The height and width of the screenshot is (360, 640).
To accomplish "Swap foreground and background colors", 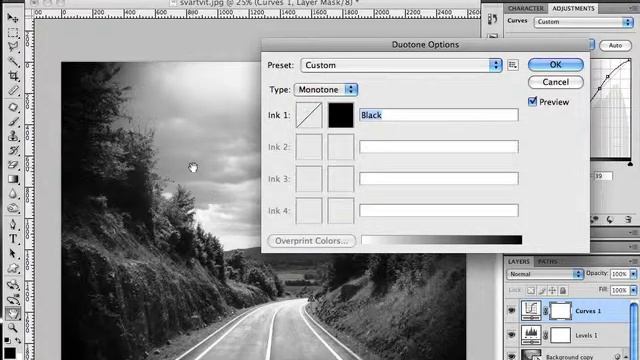I will coord(18,340).
